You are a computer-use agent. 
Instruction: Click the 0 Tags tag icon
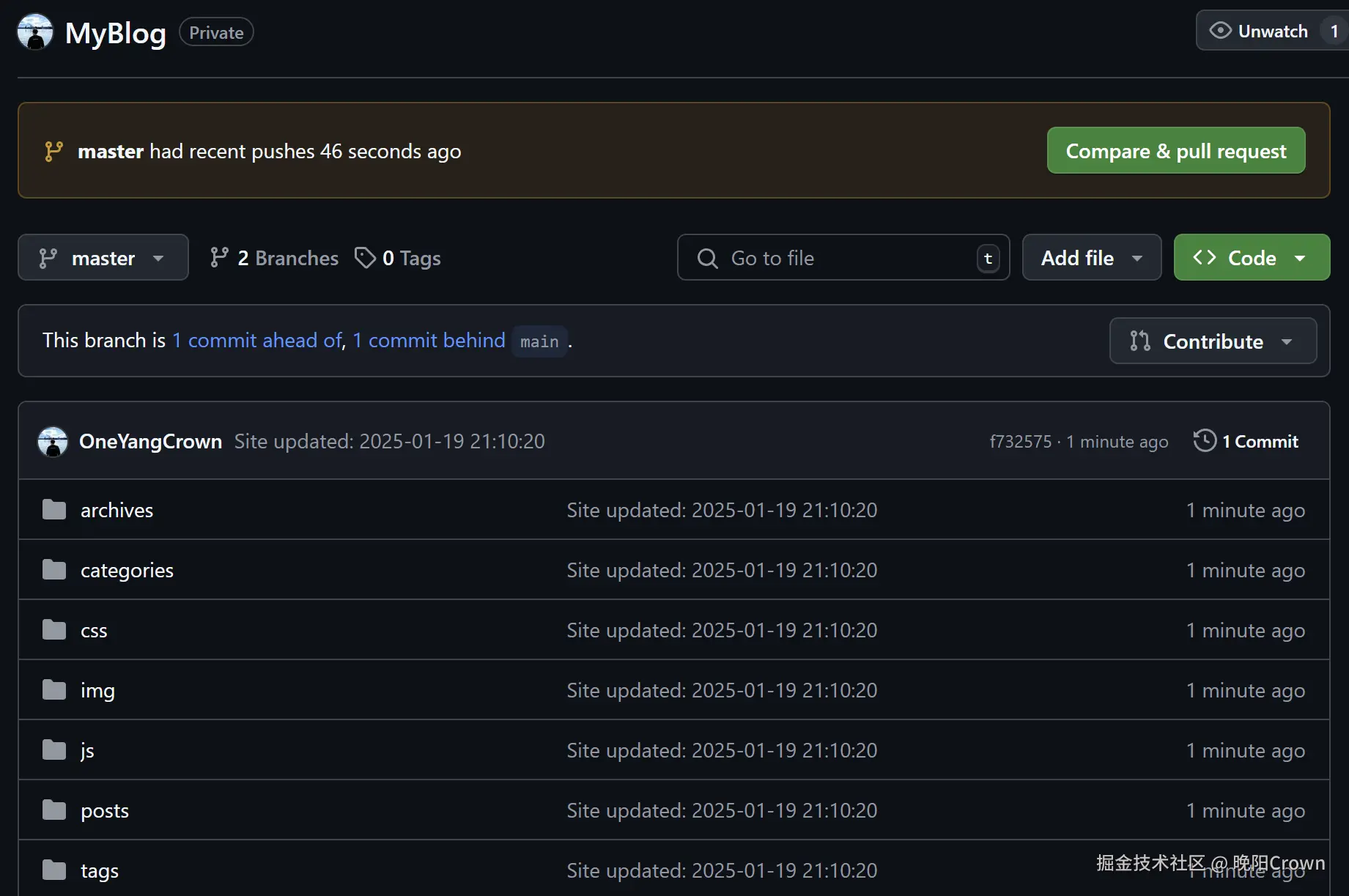[x=365, y=258]
